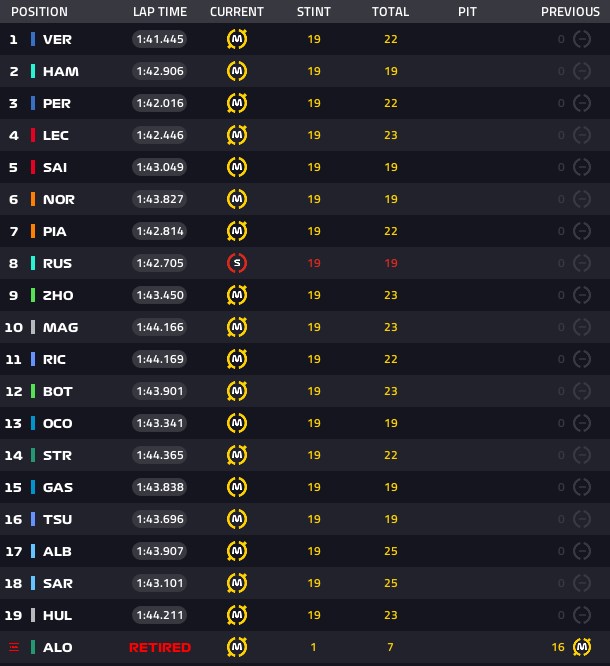This screenshot has height=666, width=610.
Task: Click Alonso's previous medium tyre icon
Action: click(x=582, y=647)
